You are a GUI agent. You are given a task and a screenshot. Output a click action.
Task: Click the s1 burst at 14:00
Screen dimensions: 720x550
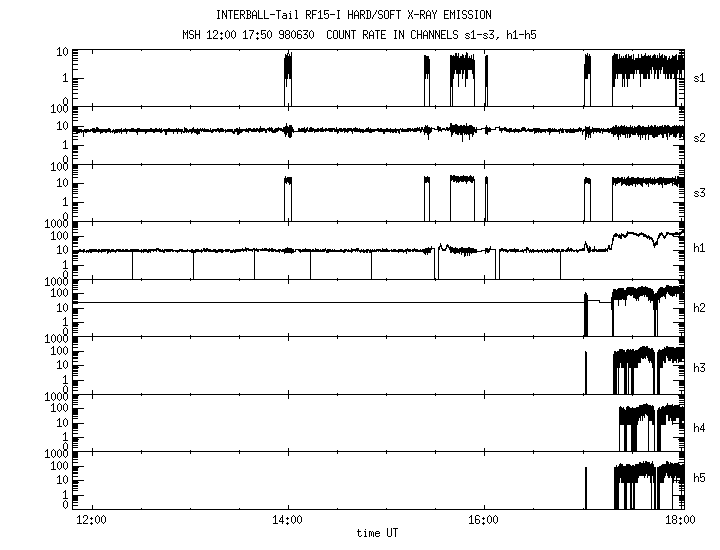point(288,70)
